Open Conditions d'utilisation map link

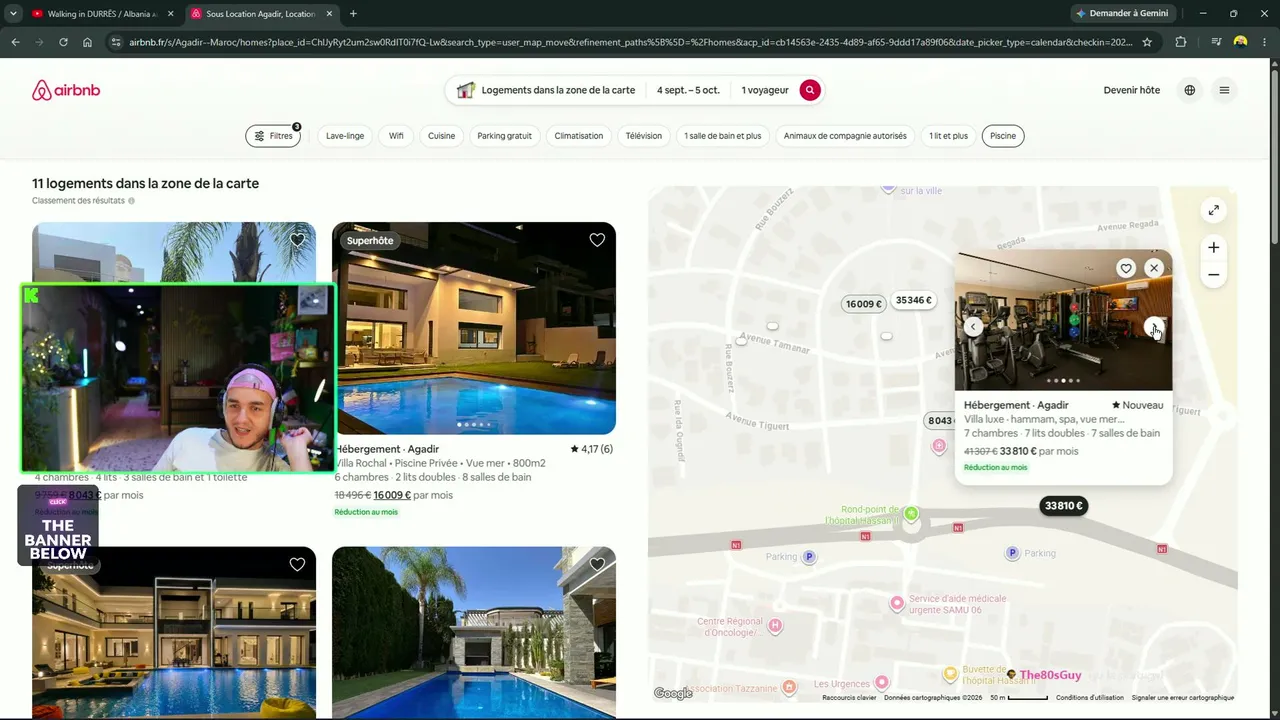(1090, 698)
